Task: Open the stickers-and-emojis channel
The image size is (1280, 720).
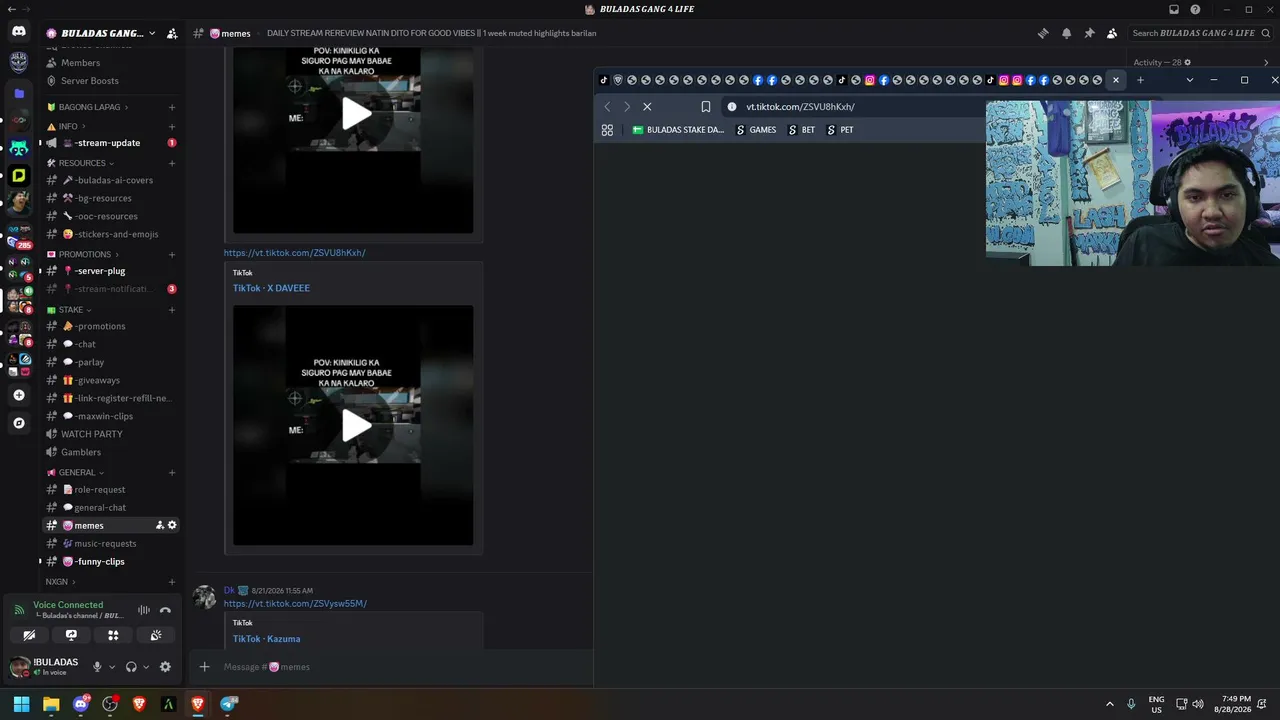Action: tap(111, 234)
